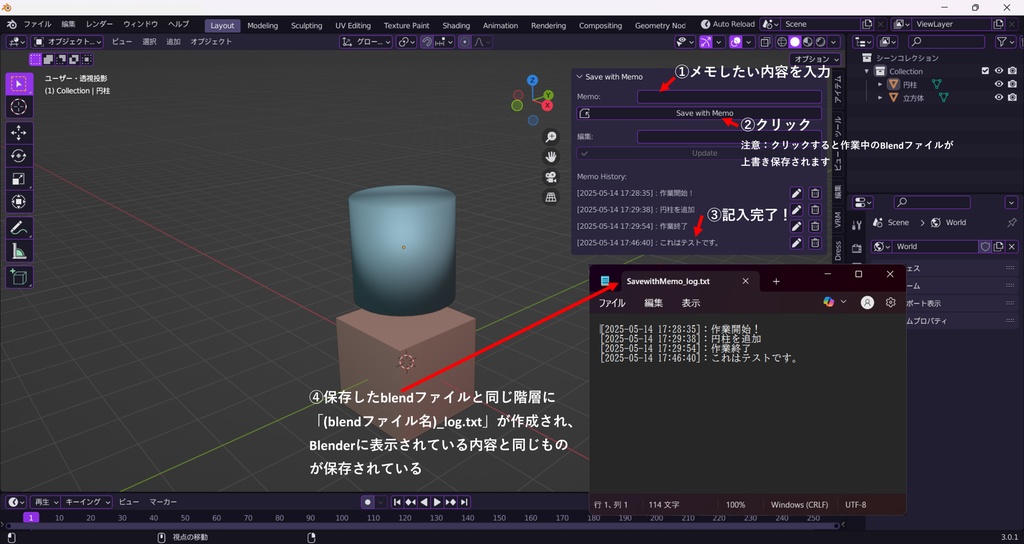Select the Annotate pencil tool
The image size is (1024, 544).
(x=19, y=228)
